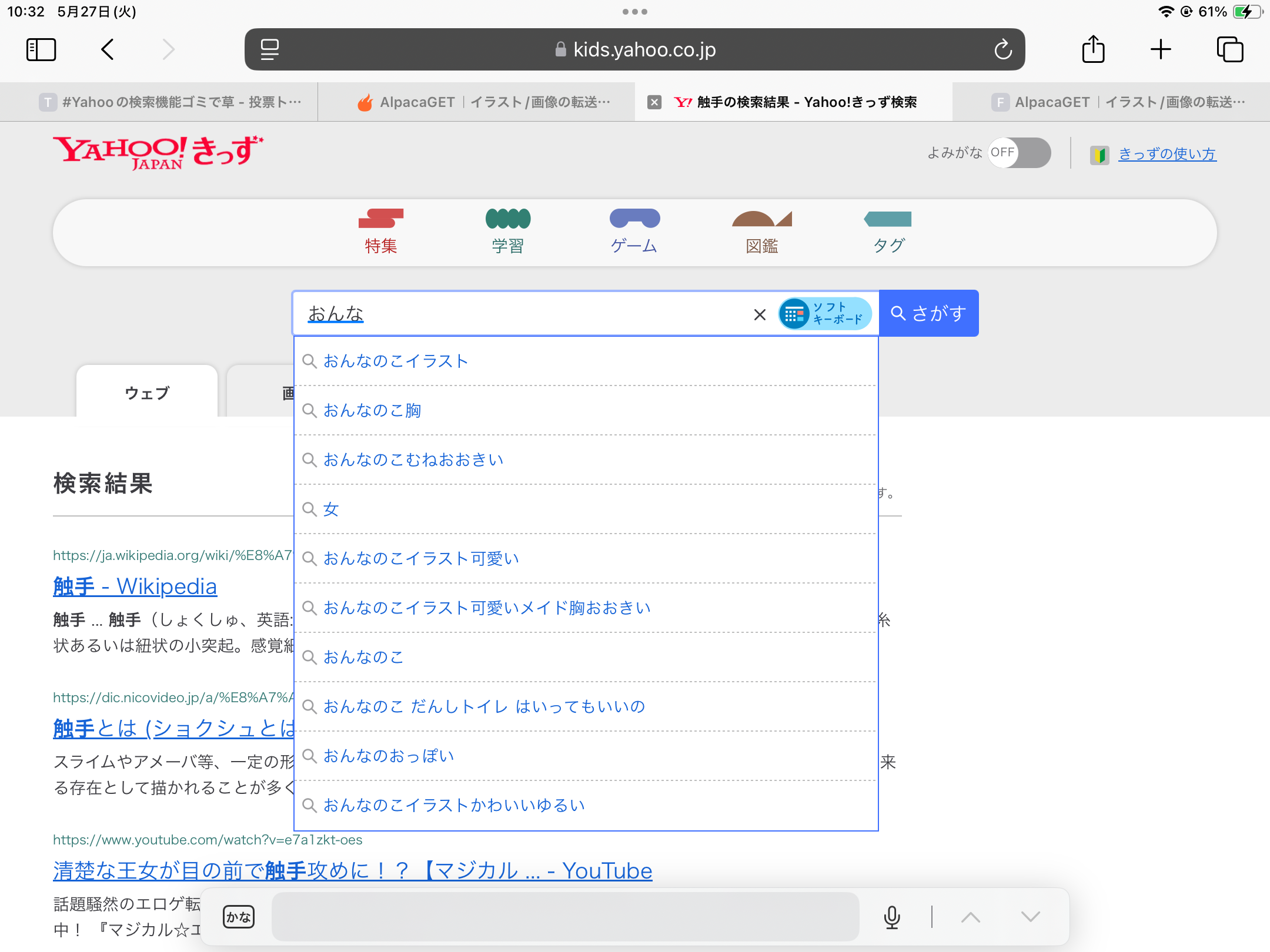Open the page format reader menu icon
The image size is (1270, 952).
[270, 49]
